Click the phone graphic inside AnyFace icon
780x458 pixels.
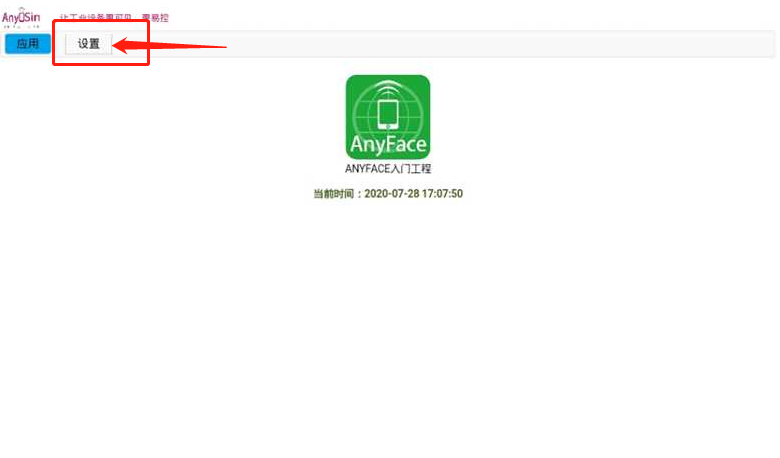coord(388,114)
